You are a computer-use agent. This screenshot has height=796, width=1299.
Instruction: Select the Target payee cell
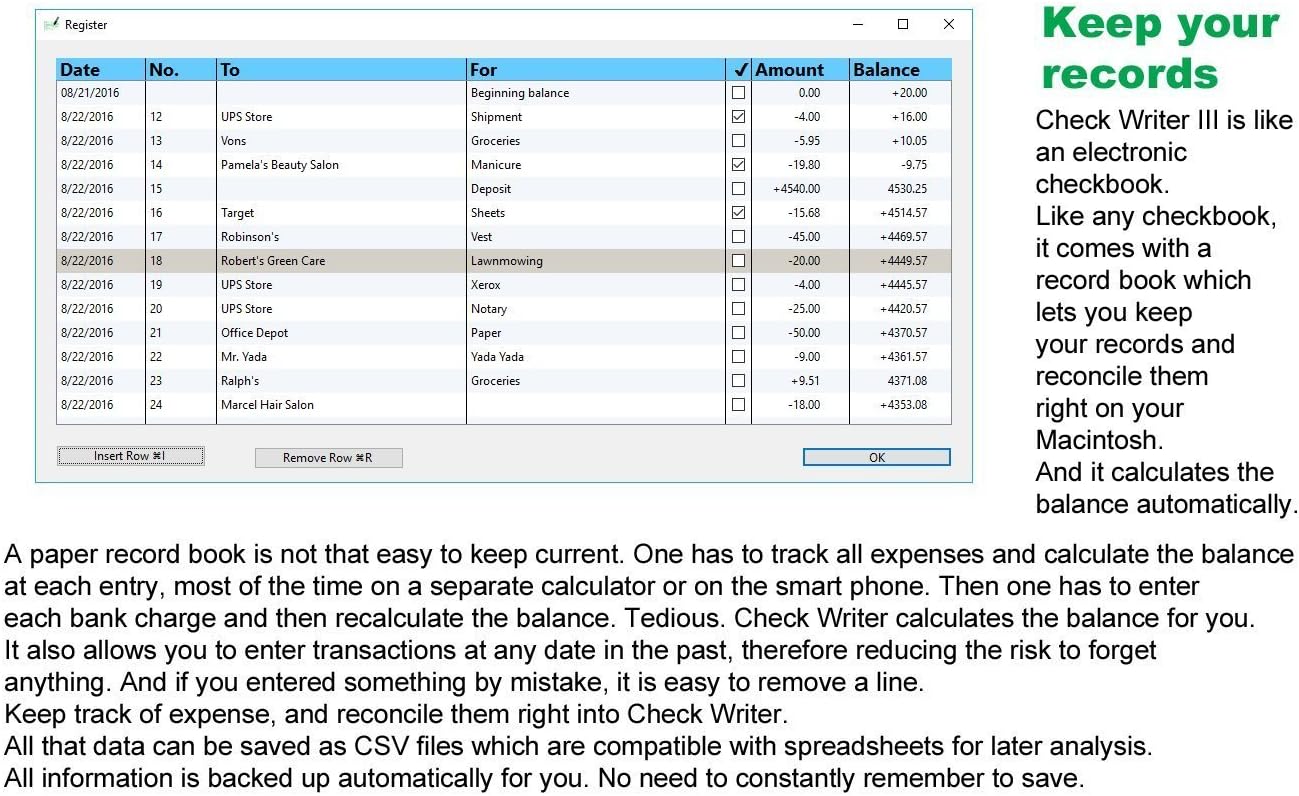tap(341, 213)
